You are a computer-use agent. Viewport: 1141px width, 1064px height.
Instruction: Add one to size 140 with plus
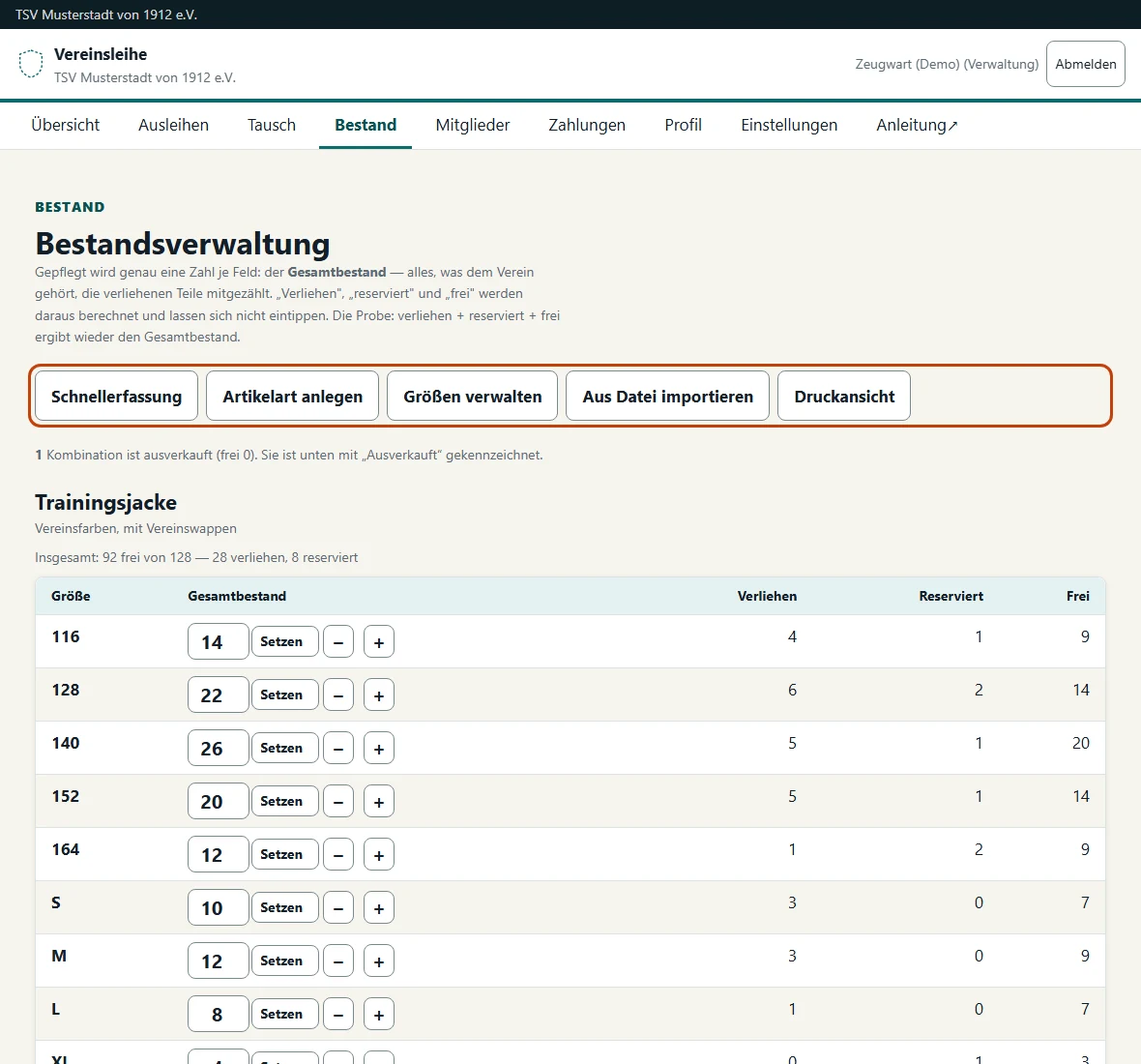379,748
